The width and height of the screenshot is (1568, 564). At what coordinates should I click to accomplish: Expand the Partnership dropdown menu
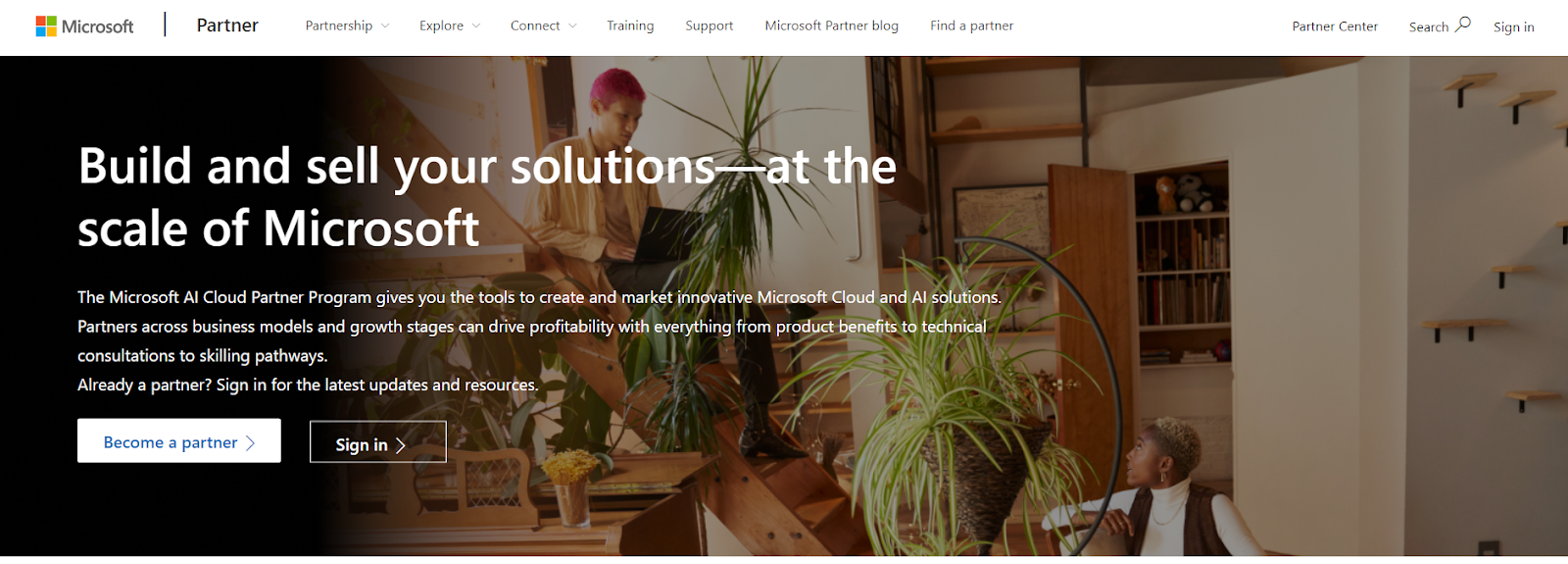point(347,26)
